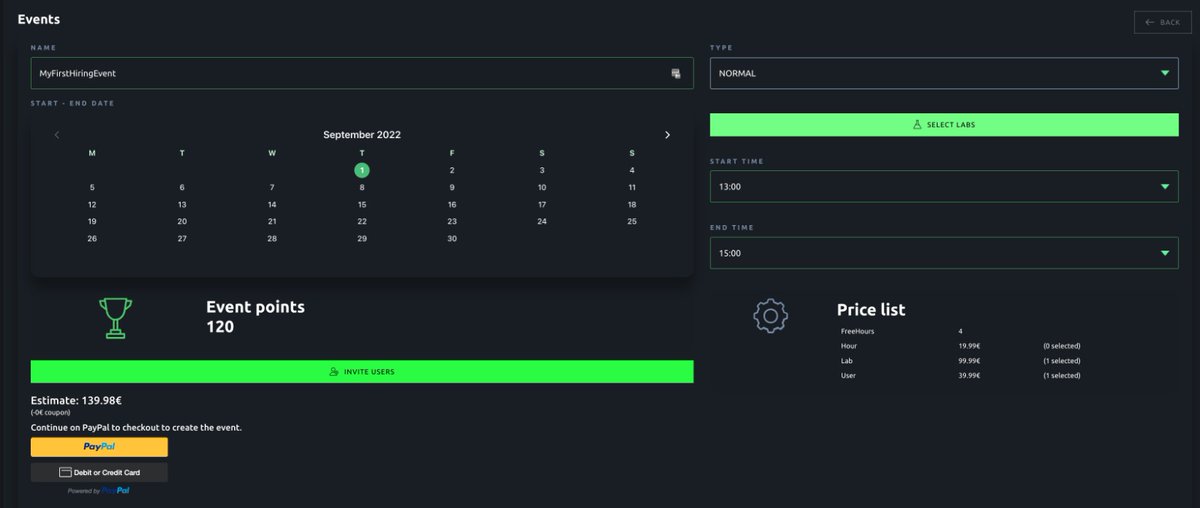The image size is (1200, 508).
Task: Choose September 12 in the calendar
Action: (x=92, y=204)
